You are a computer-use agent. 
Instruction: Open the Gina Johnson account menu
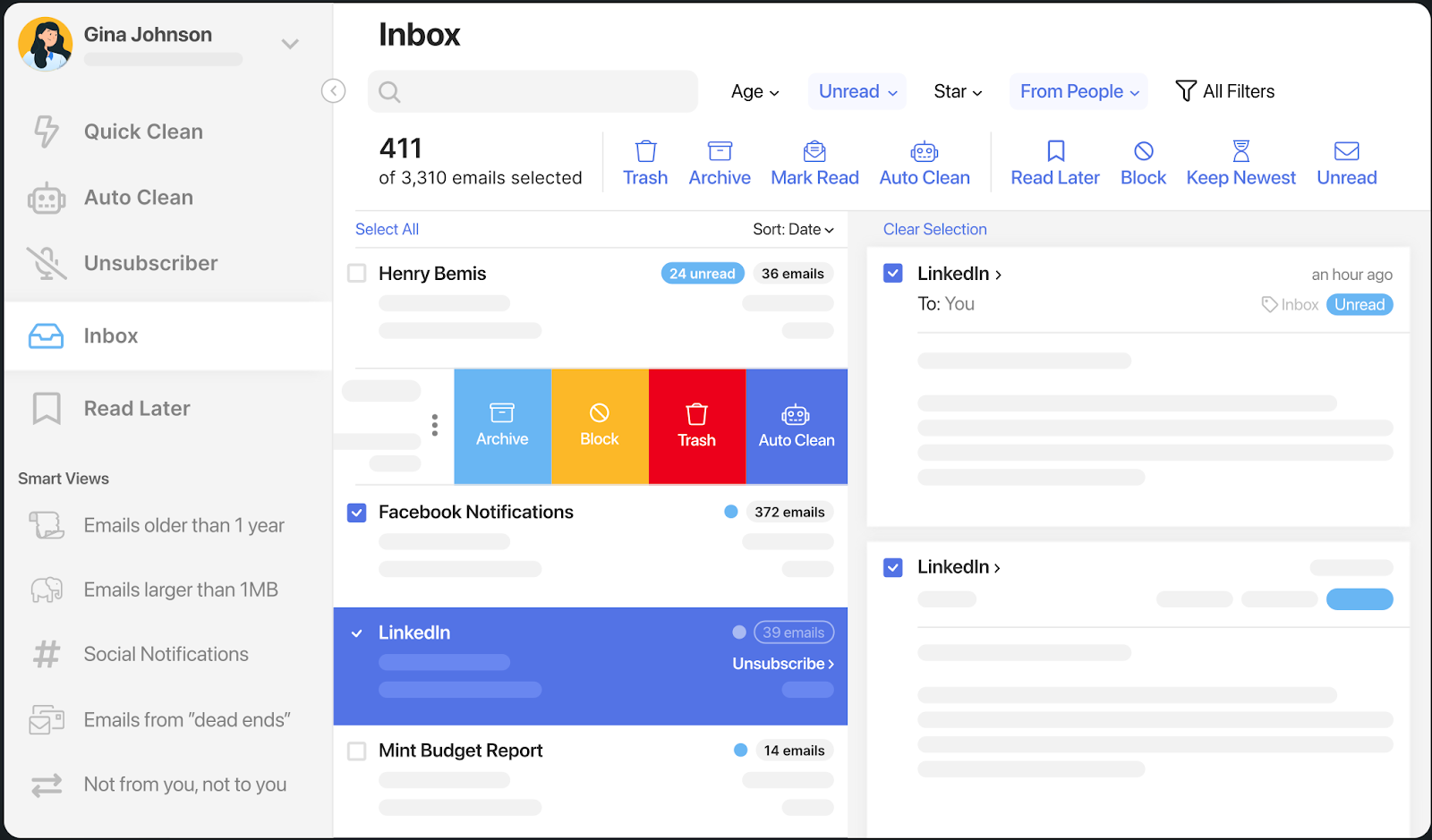[289, 42]
